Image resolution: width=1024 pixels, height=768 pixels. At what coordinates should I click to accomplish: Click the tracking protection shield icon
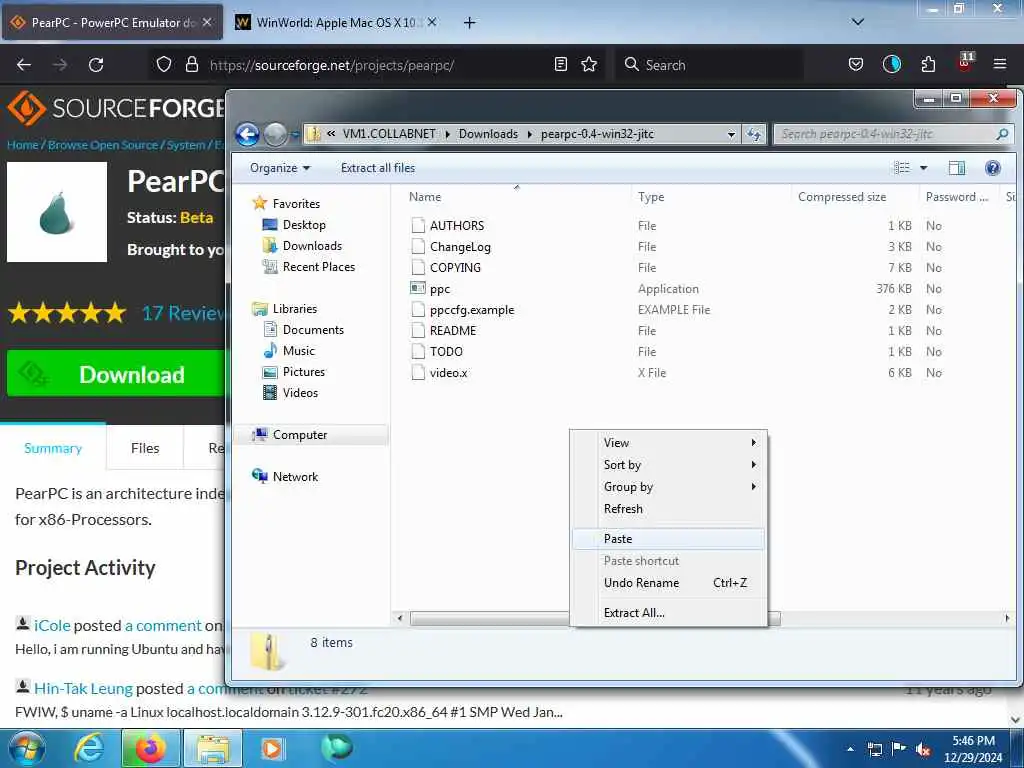point(164,64)
